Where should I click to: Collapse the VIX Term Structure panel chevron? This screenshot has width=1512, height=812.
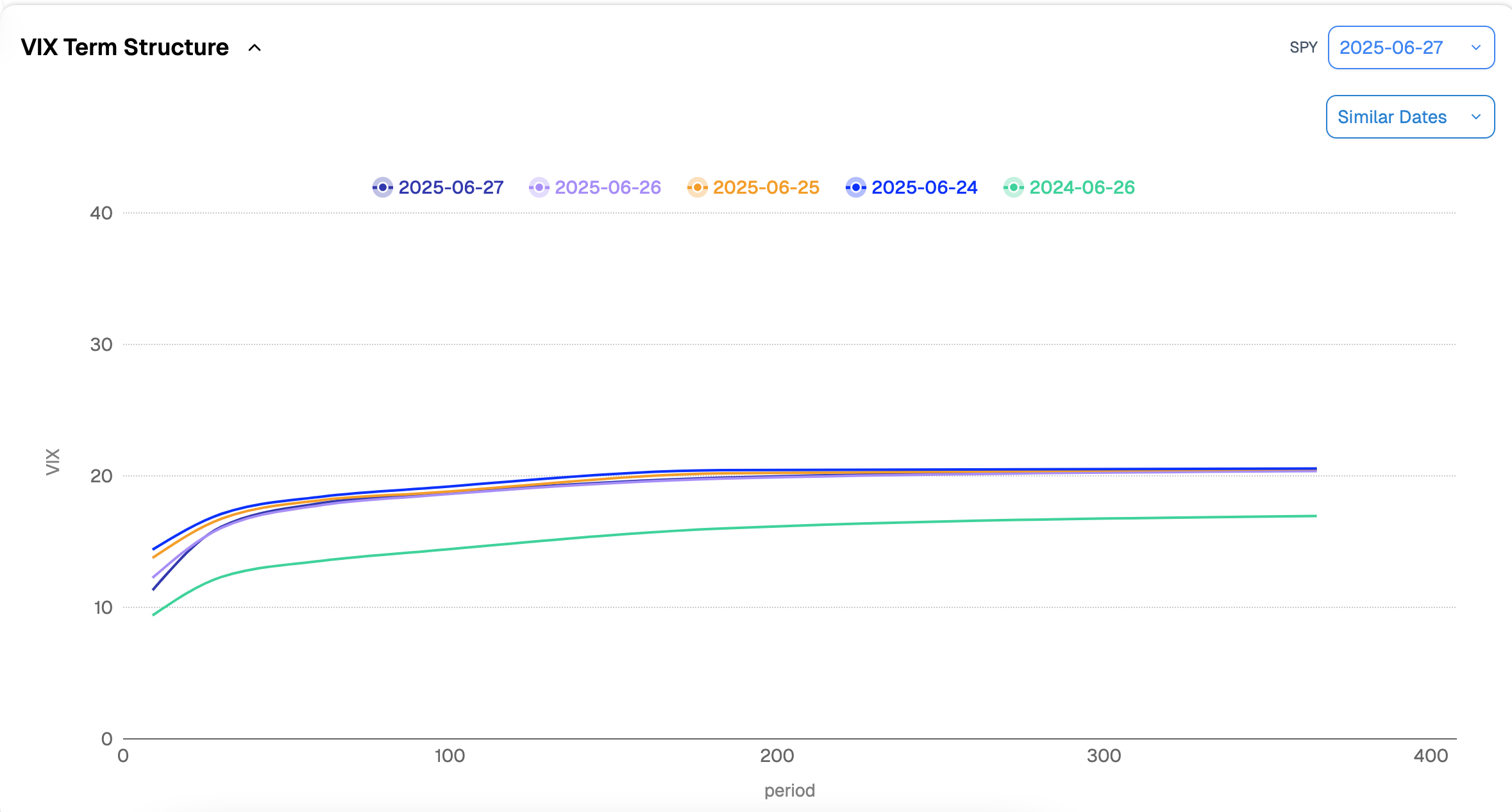click(x=255, y=47)
